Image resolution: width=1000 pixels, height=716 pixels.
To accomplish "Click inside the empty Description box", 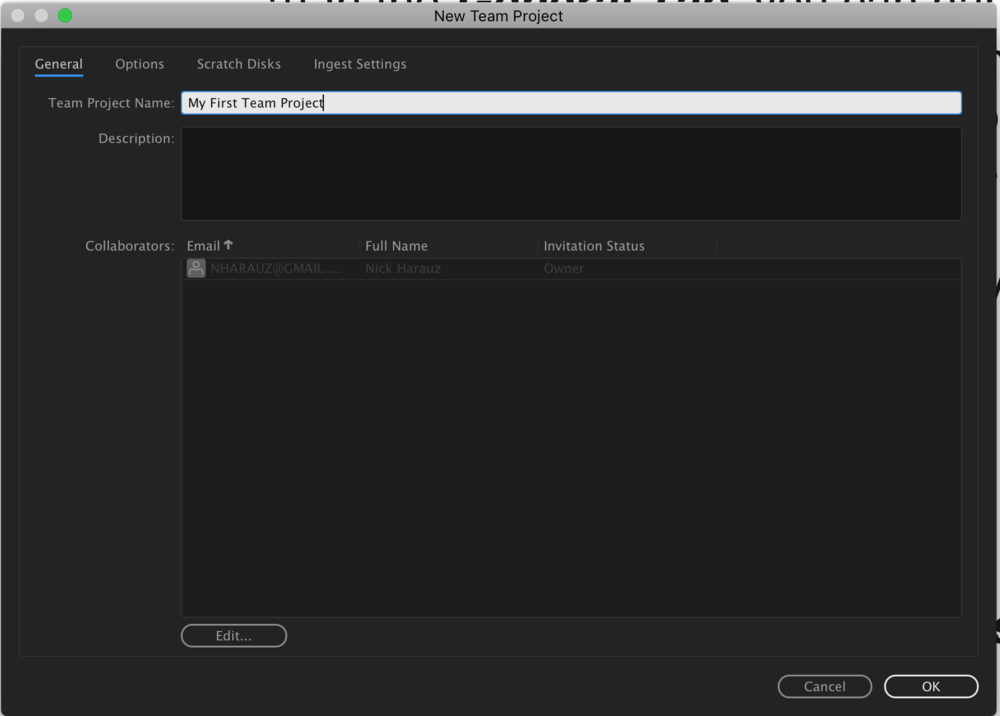I will pos(570,173).
